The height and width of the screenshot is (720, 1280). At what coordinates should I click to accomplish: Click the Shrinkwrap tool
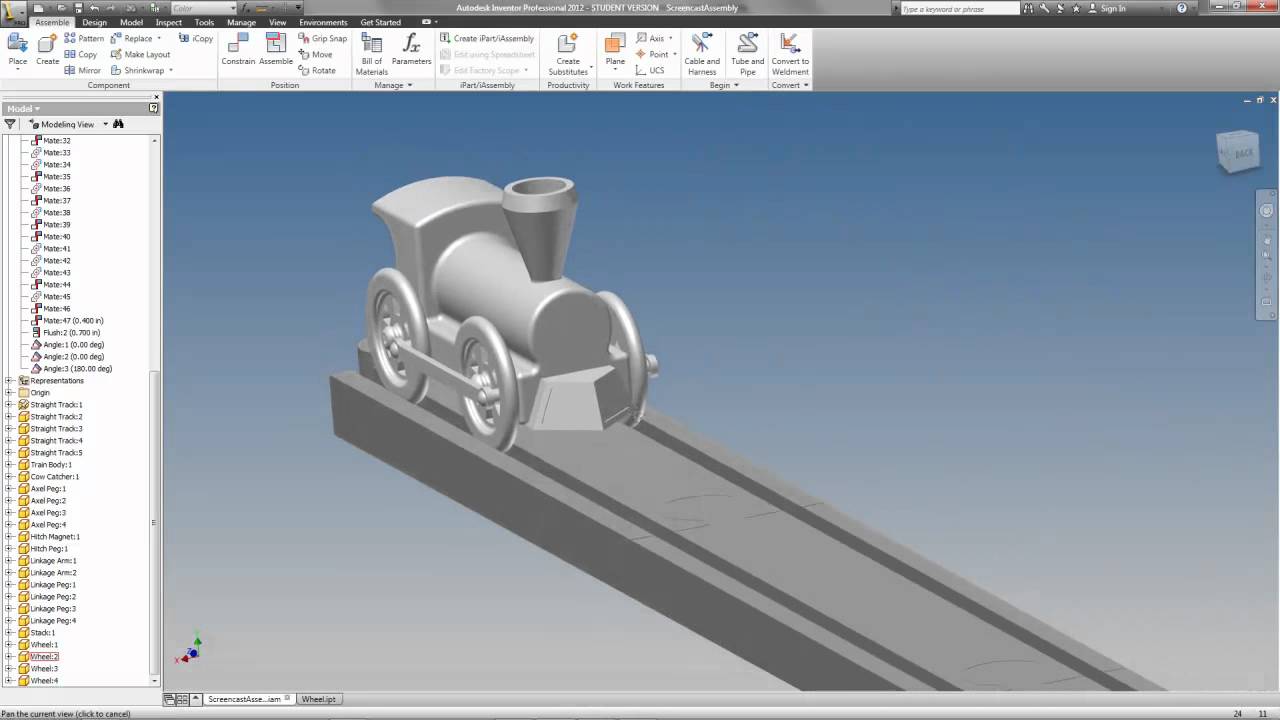[x=137, y=70]
